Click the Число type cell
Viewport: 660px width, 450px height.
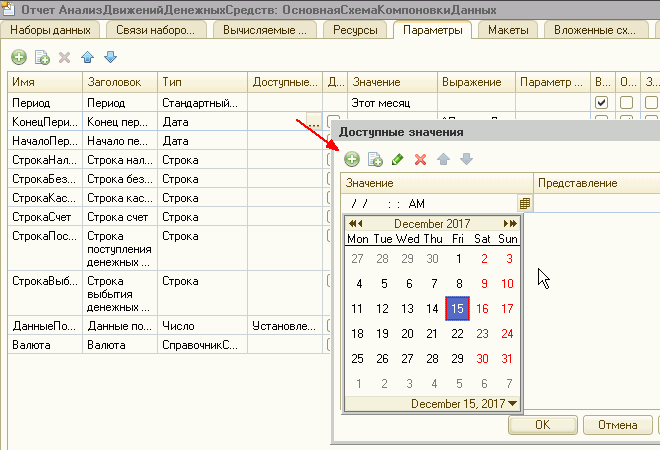202,326
